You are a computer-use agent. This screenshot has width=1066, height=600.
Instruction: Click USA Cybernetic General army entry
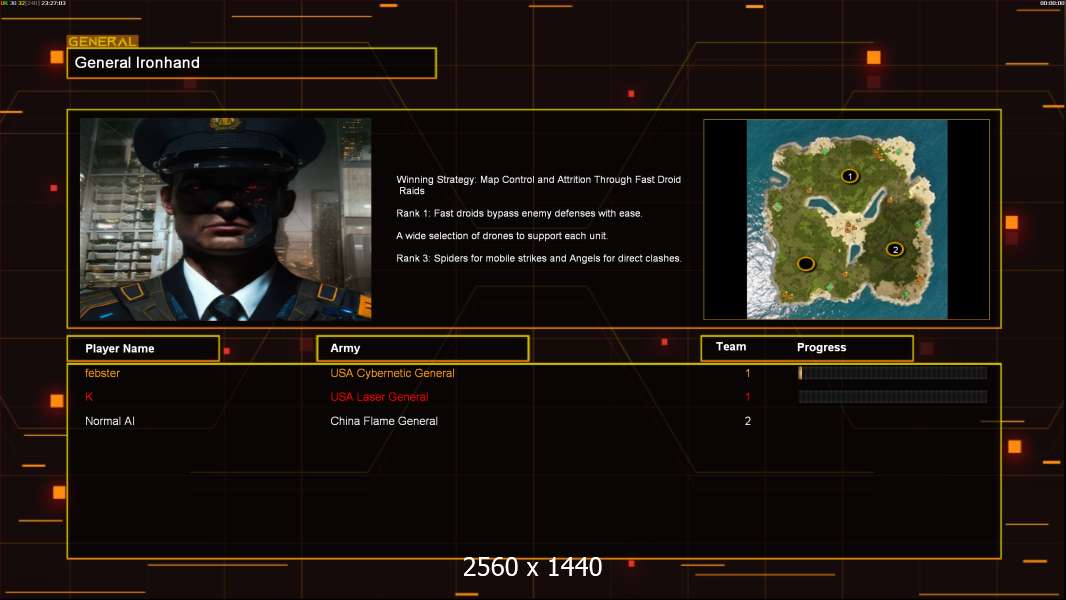click(392, 373)
